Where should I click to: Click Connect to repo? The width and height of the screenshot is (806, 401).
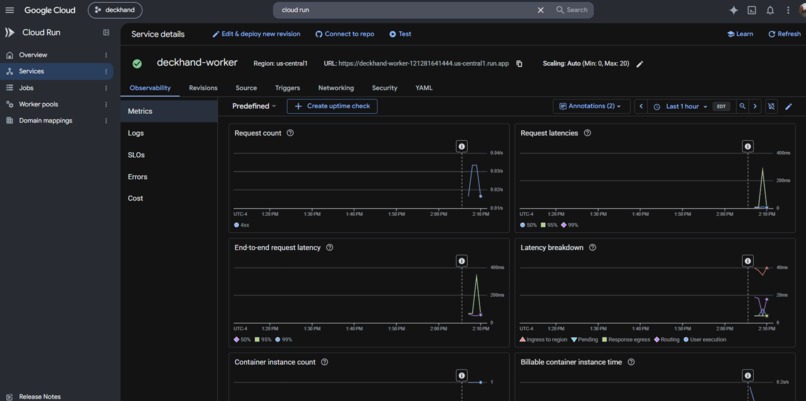point(344,34)
